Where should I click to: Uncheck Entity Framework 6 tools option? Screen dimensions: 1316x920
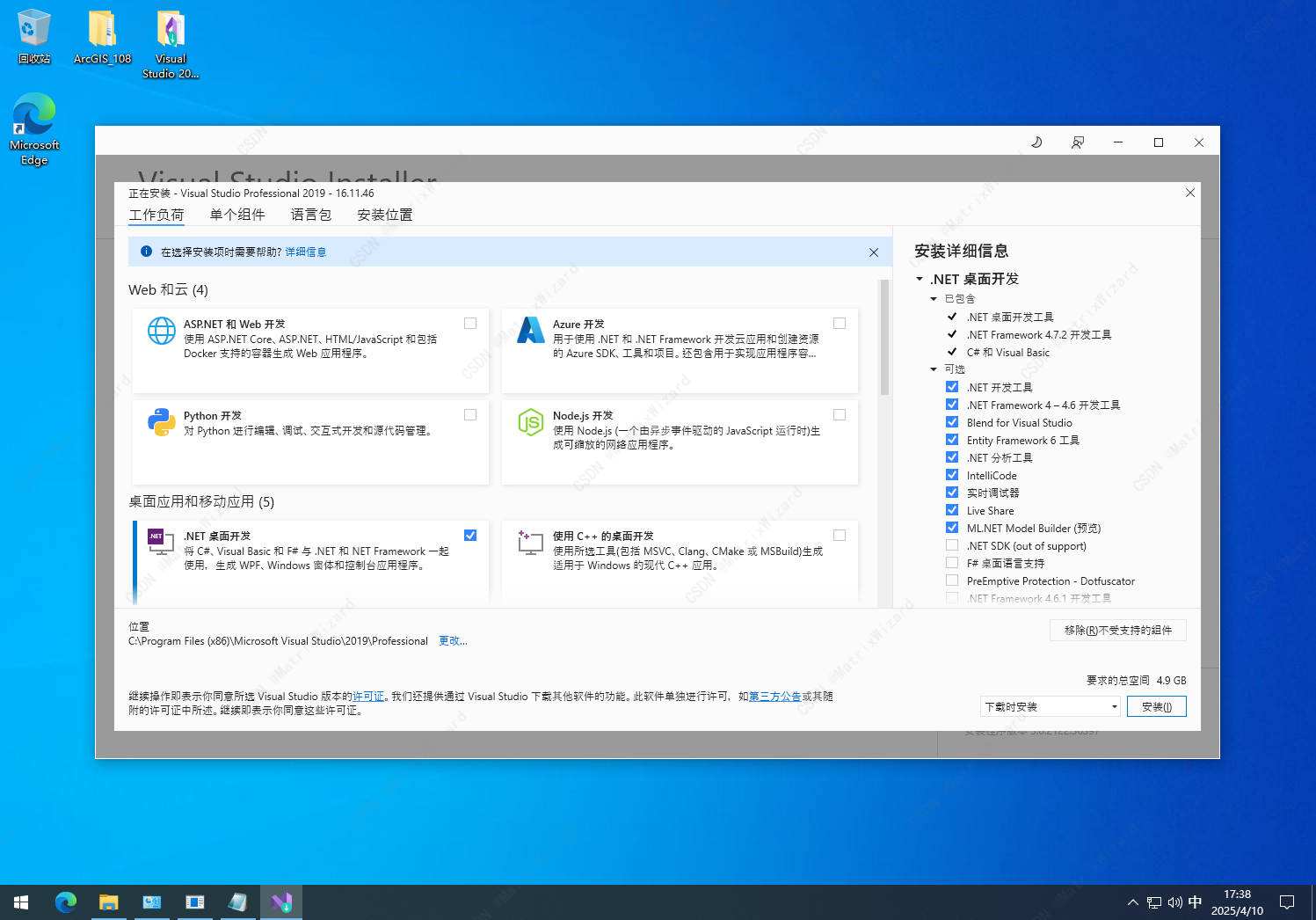952,440
